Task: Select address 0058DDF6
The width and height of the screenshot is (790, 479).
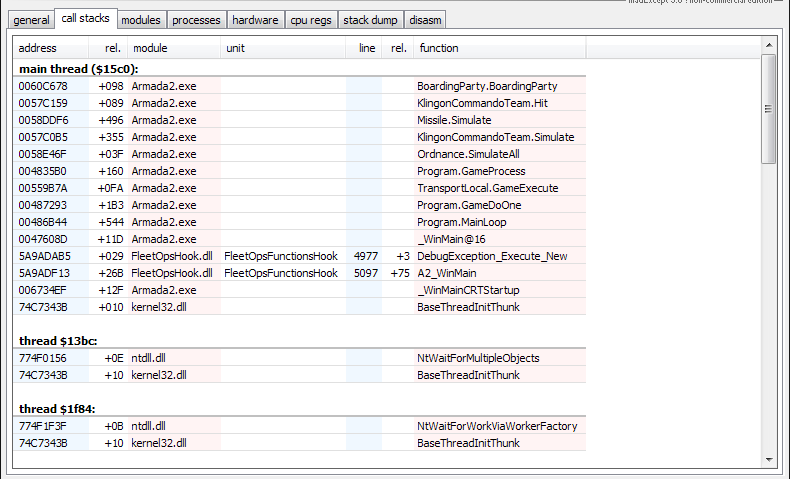Action: pyautogui.click(x=43, y=120)
